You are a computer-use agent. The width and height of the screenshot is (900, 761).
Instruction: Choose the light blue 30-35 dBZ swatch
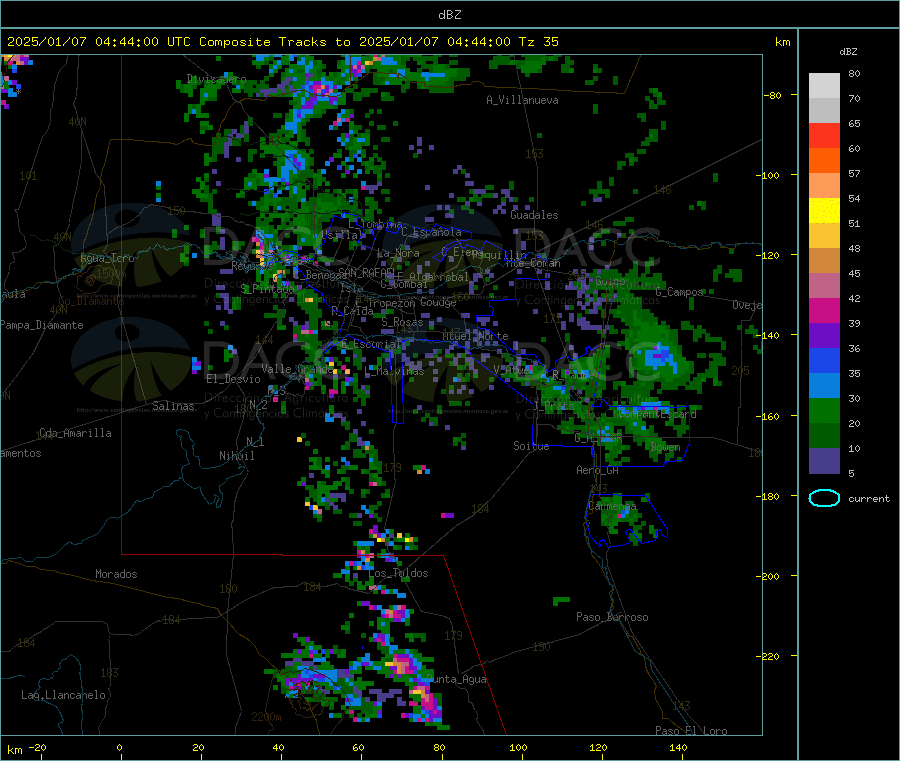pos(824,386)
